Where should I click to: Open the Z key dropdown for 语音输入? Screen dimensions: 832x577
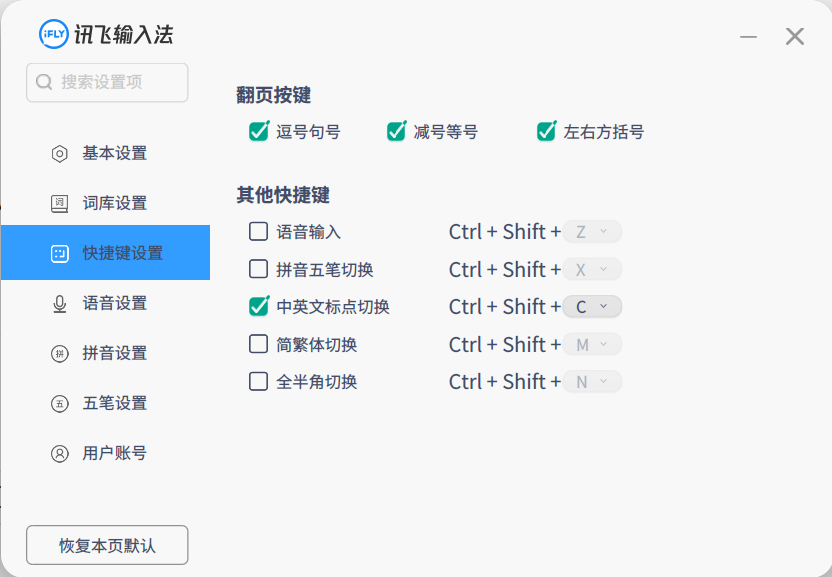(592, 232)
